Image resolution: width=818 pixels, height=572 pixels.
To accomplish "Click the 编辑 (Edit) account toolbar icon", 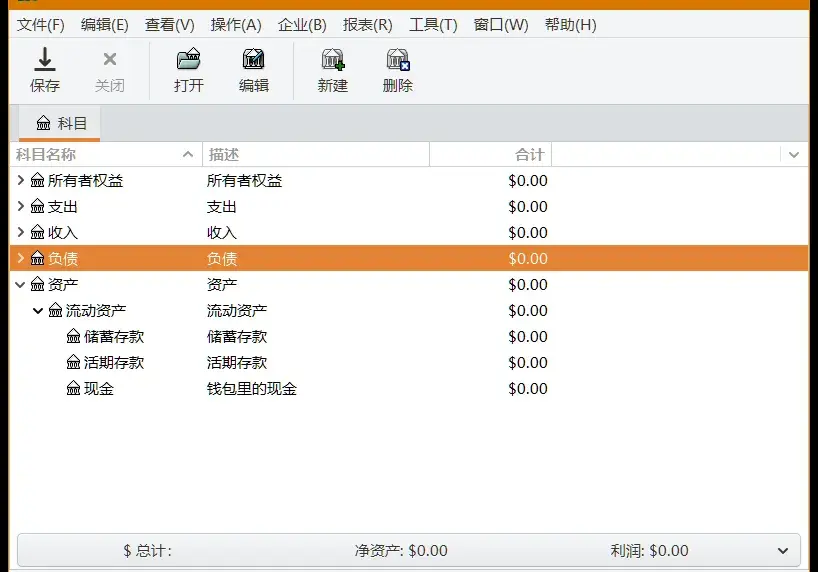I will 254,59.
